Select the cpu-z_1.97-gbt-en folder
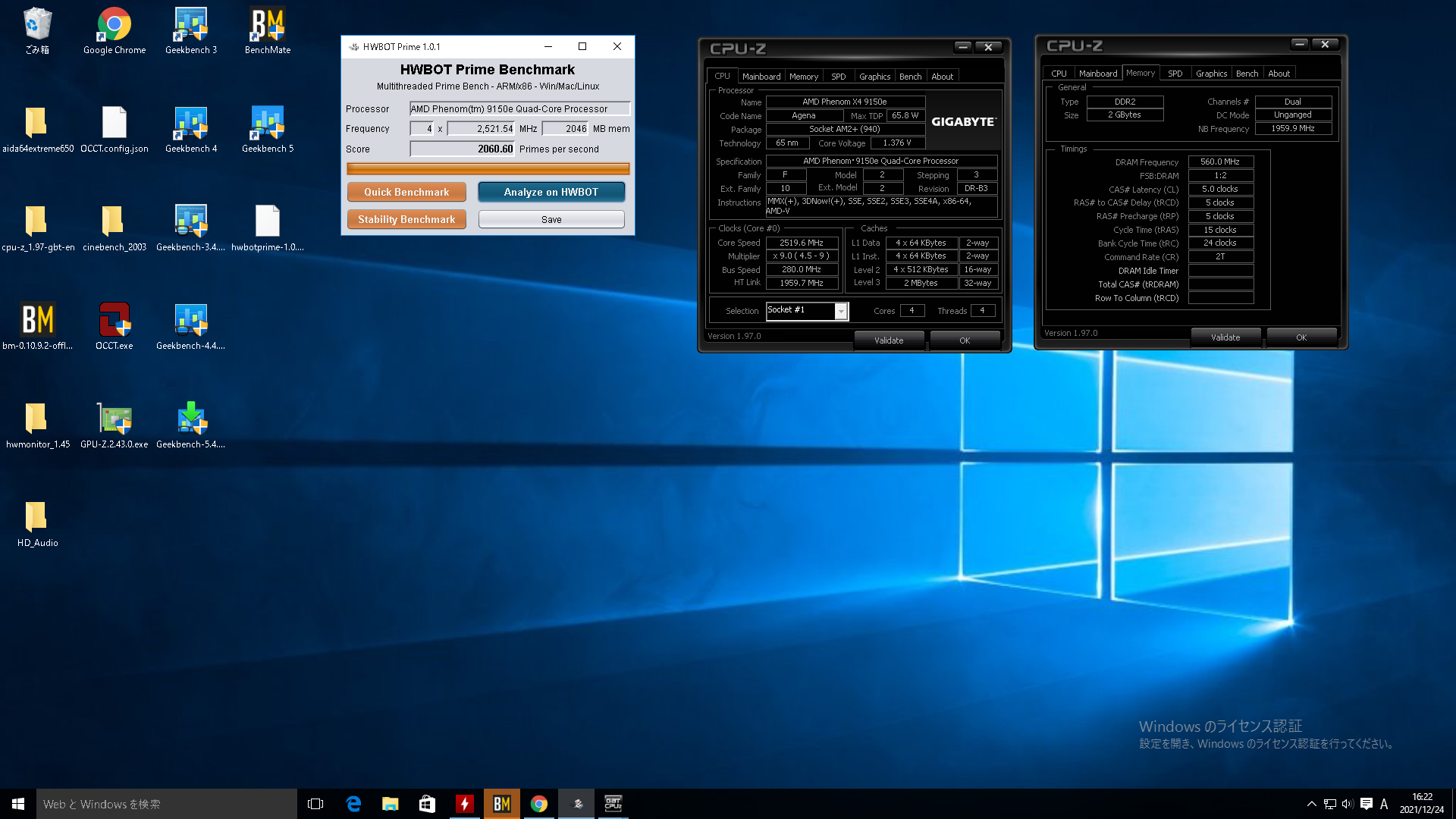 pos(37,228)
